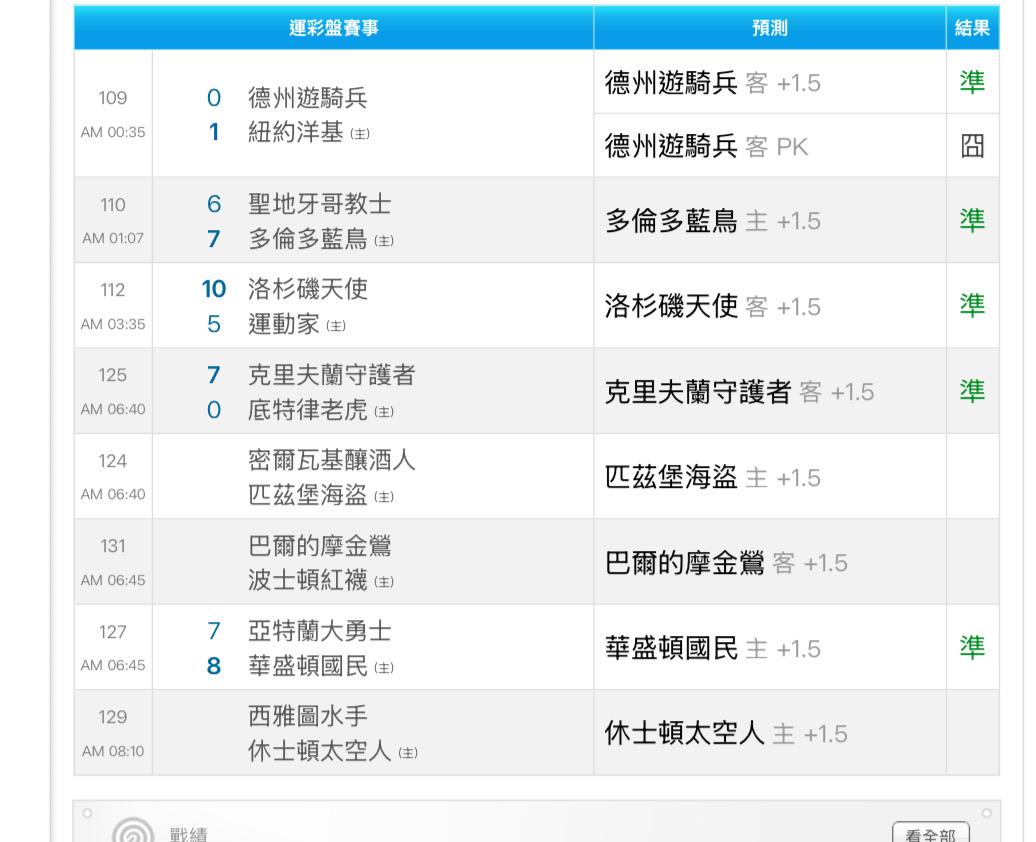The image size is (1036, 842).
Task: Click the 準 result for 多倫多藍鳥
Action: (973, 220)
